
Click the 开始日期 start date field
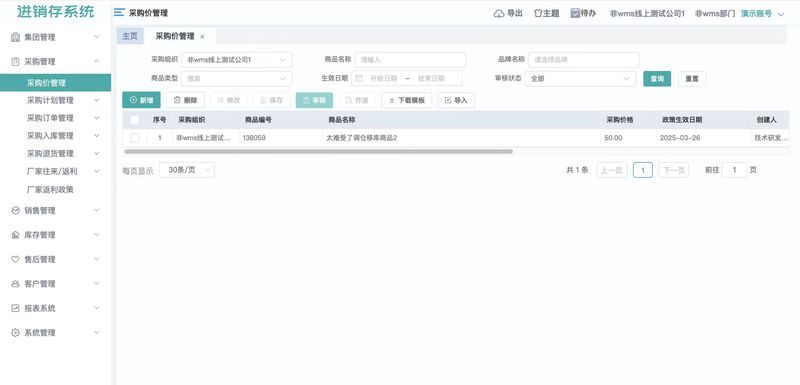(384, 79)
